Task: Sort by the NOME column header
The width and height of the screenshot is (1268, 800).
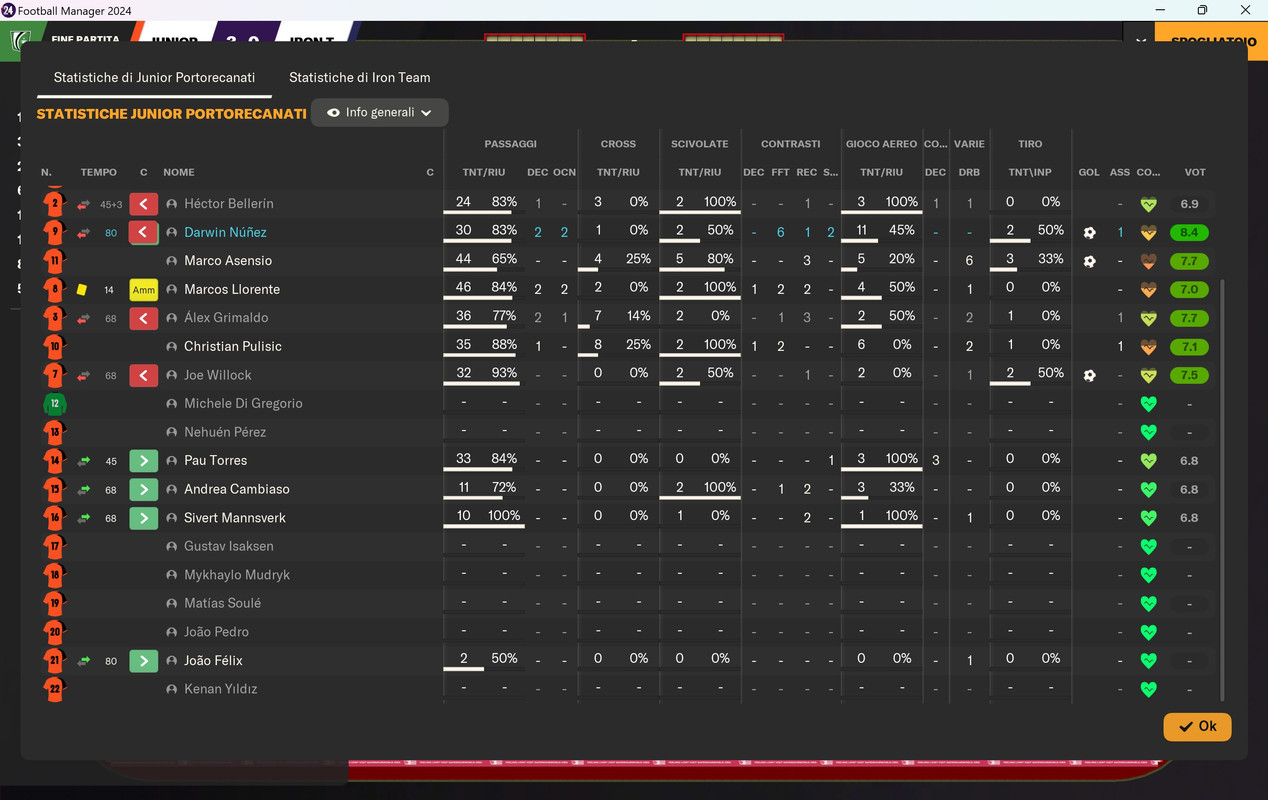Action: tap(179, 172)
